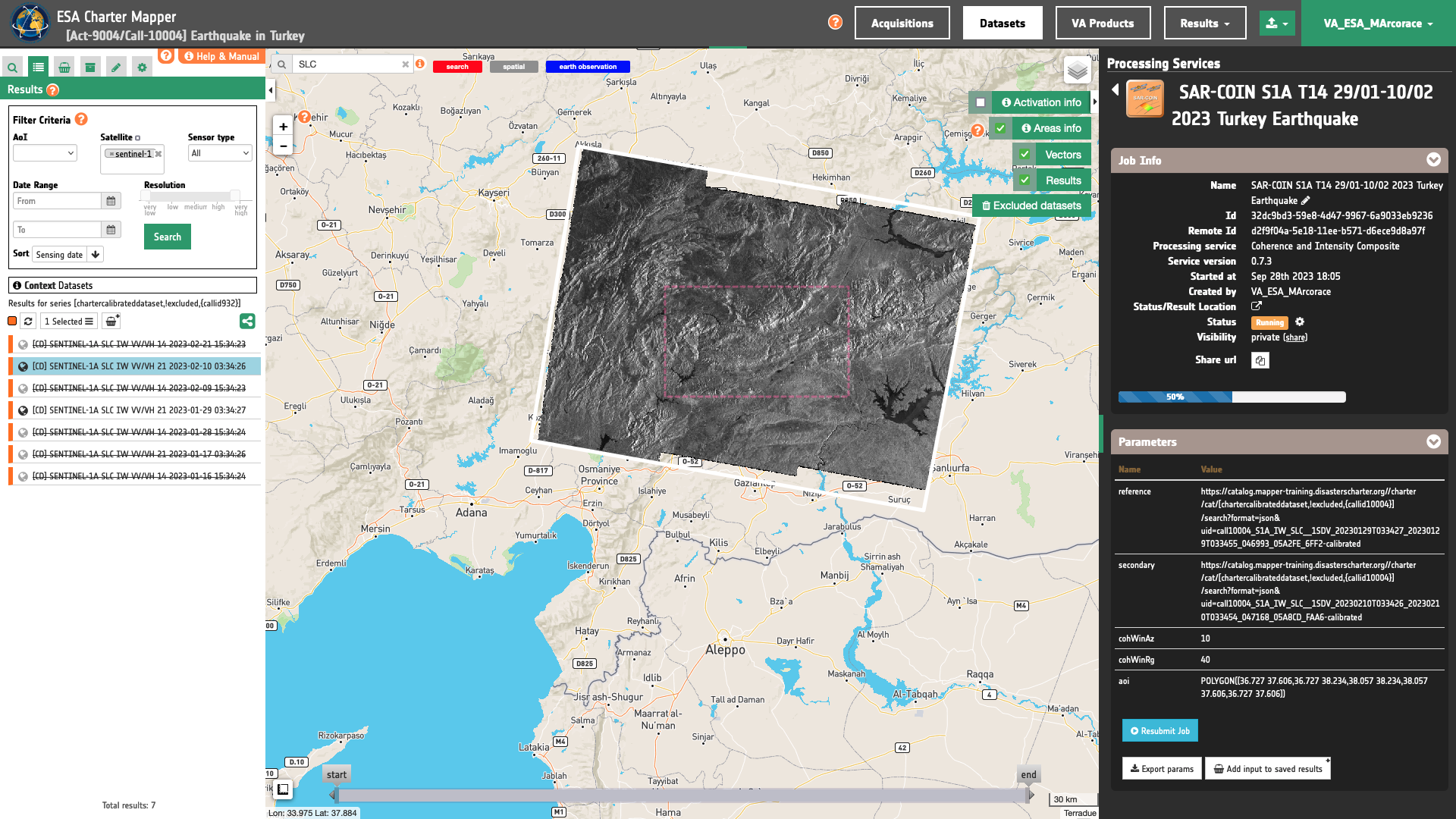Viewport: 1456px width, 819px height.
Task: Click the Export params button
Action: tap(1162, 769)
